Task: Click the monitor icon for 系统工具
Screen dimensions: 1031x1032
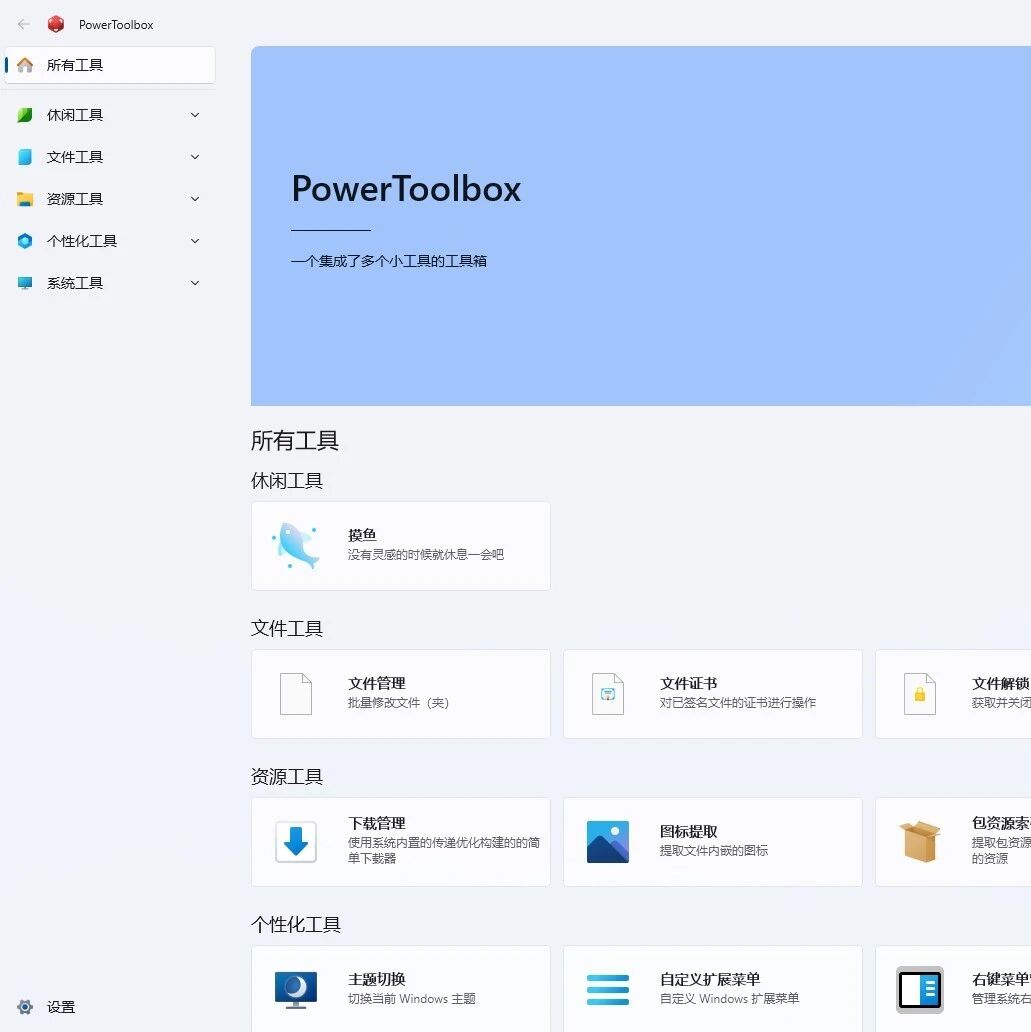Action: (x=25, y=283)
